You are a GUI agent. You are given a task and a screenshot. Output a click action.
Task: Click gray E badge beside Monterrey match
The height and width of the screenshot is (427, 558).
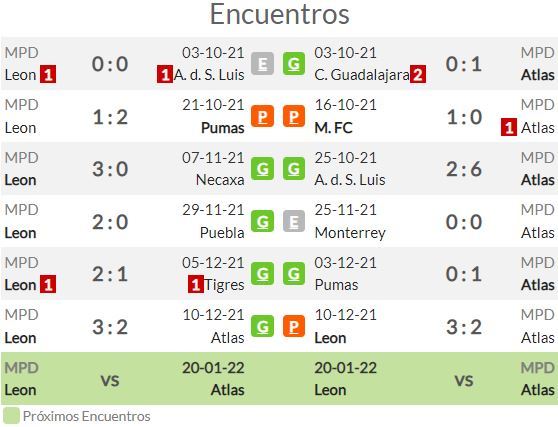294,221
